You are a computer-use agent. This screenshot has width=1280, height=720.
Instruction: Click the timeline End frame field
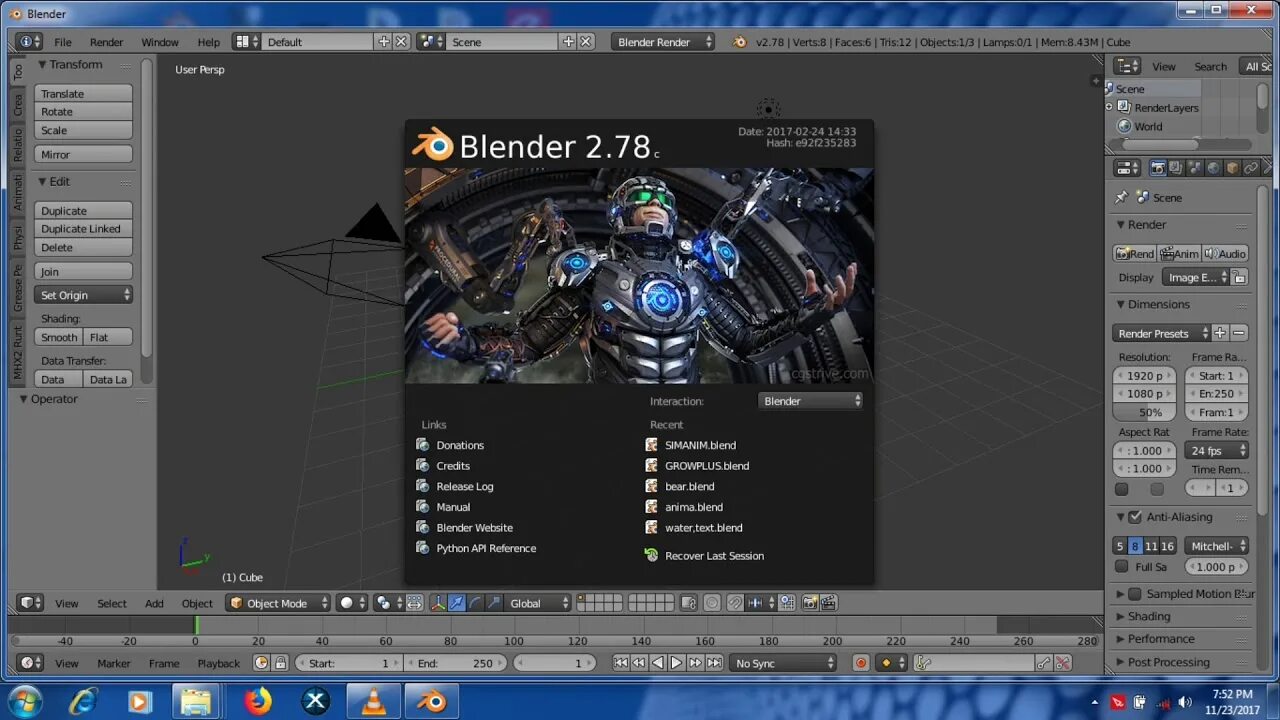(456, 663)
